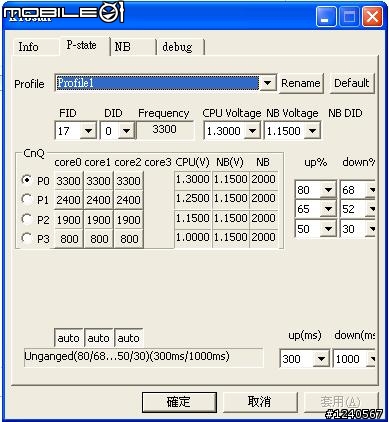Select the P2 radio button
The image size is (389, 422).
(26, 219)
